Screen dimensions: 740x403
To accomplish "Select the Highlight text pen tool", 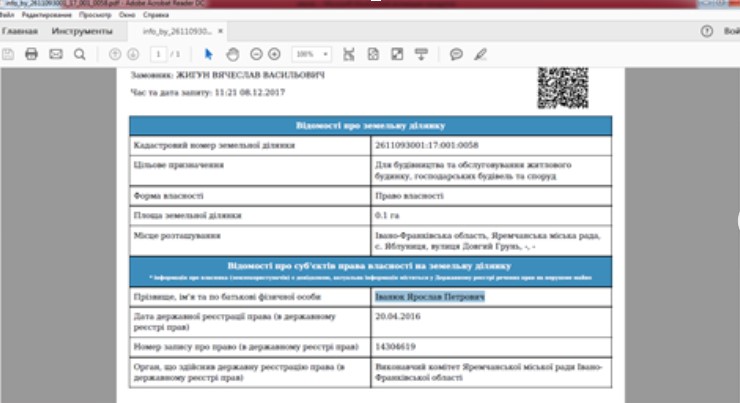I will [481, 53].
